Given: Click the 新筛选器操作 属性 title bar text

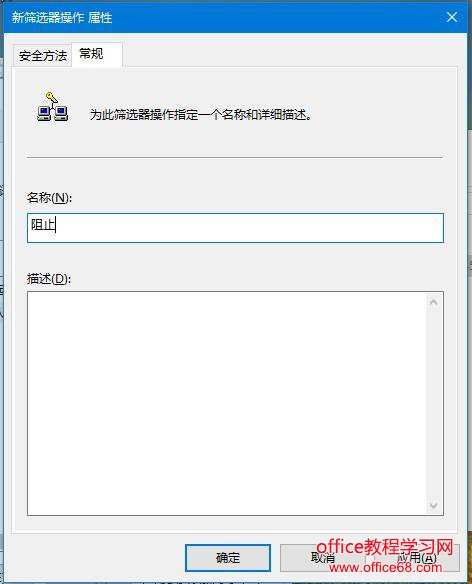Looking at the screenshot, I should [62, 18].
